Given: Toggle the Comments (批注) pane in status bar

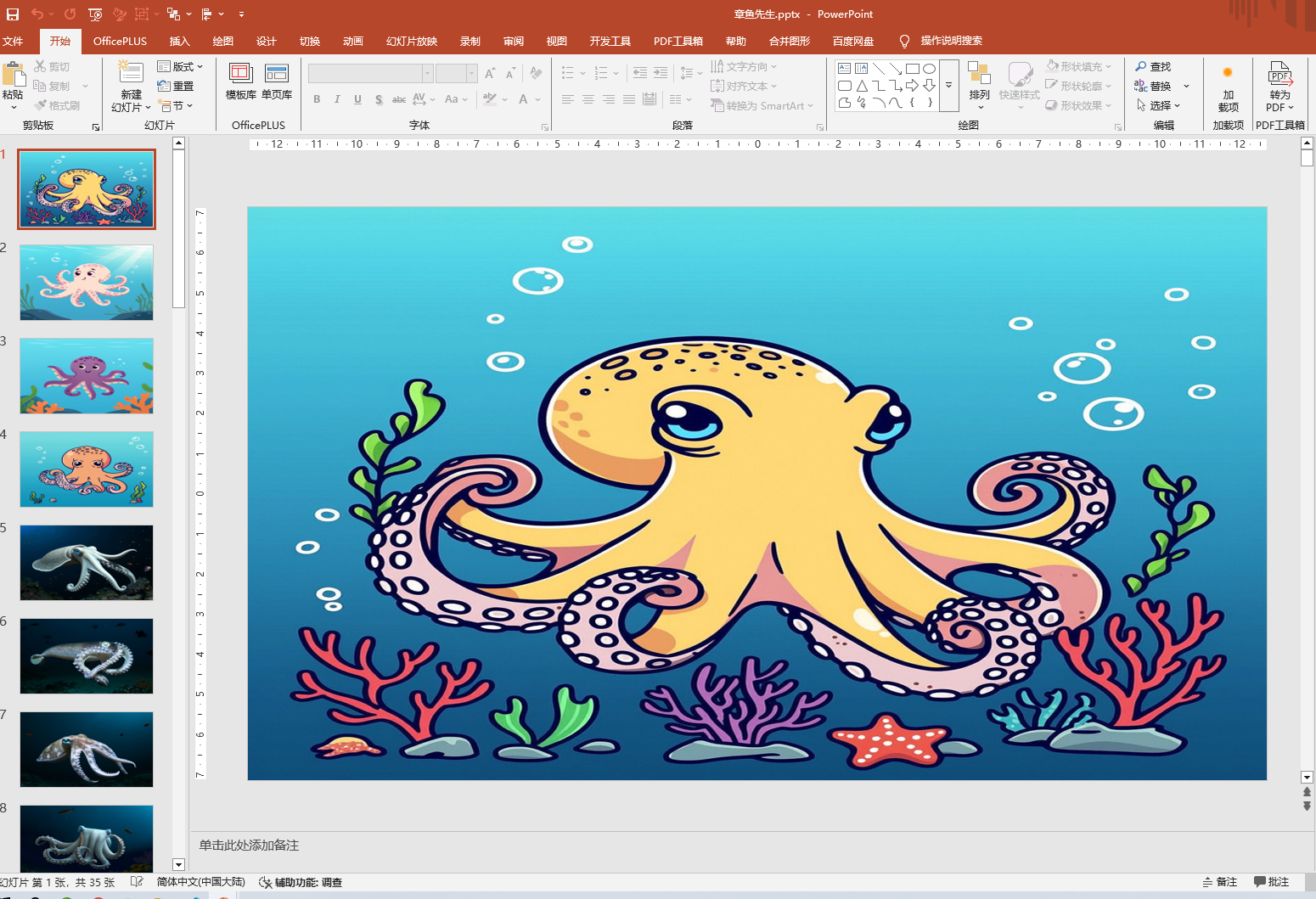Looking at the screenshot, I should tap(1271, 882).
